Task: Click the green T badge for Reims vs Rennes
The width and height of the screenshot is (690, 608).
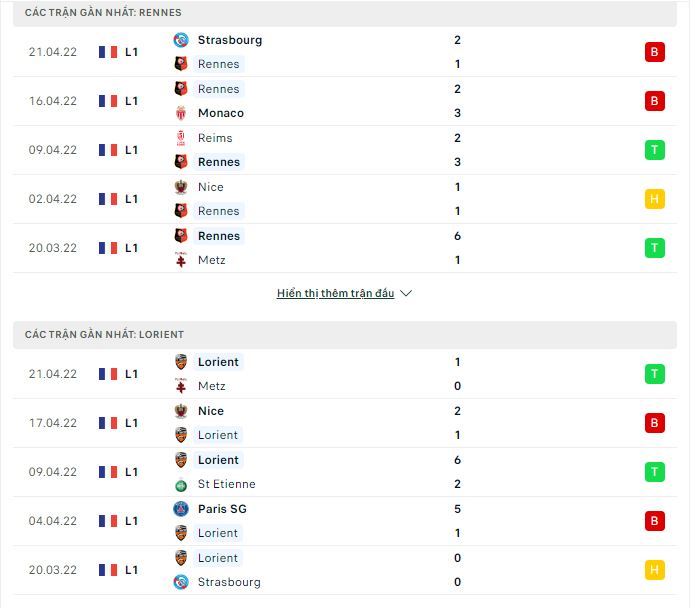Action: click(x=654, y=150)
